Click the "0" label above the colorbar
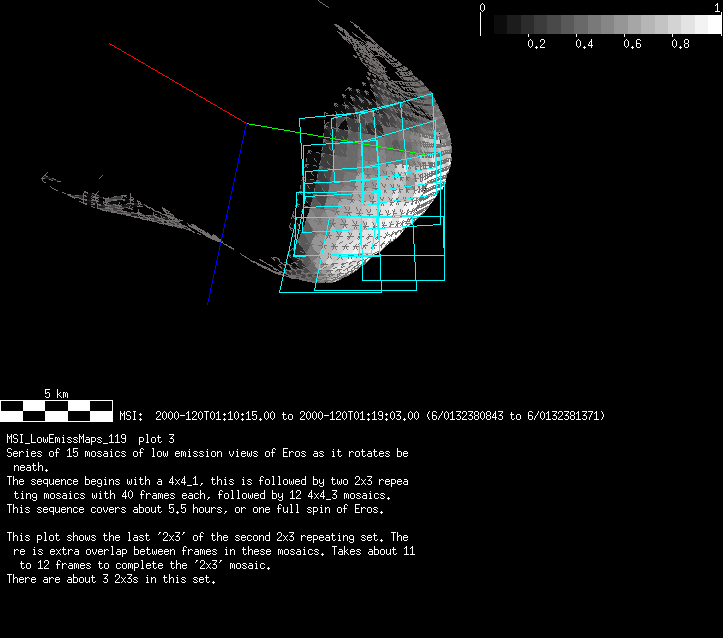The height and width of the screenshot is (638, 723). tap(483, 7)
